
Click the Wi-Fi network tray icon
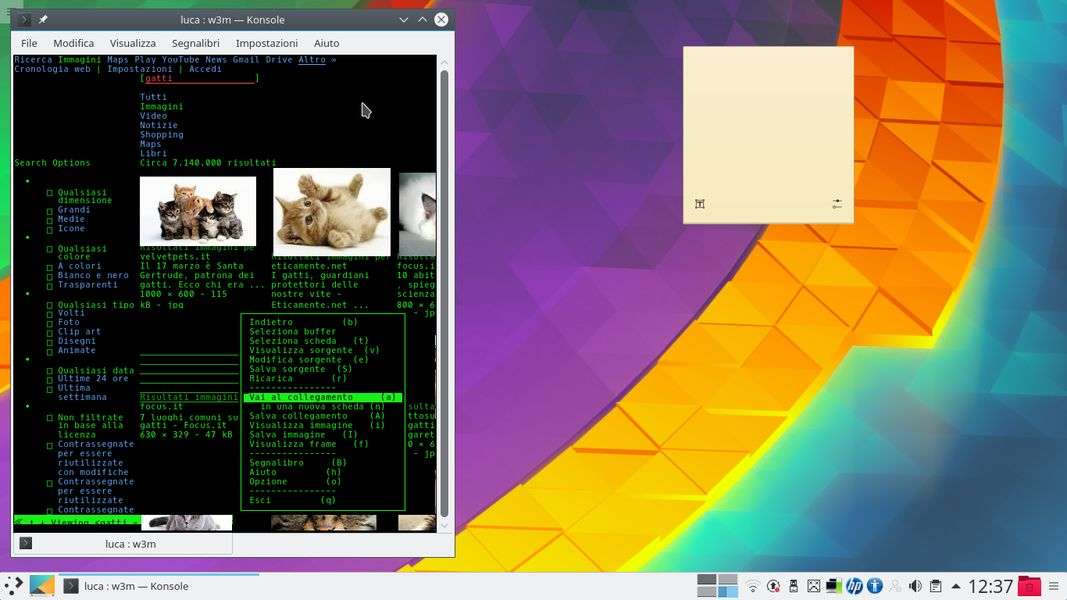tap(752, 586)
